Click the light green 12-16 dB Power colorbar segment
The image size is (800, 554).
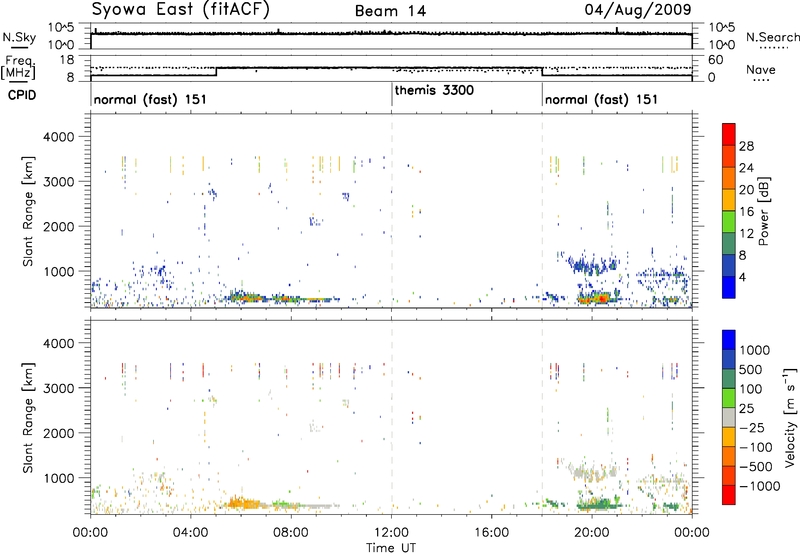pyautogui.click(x=729, y=221)
